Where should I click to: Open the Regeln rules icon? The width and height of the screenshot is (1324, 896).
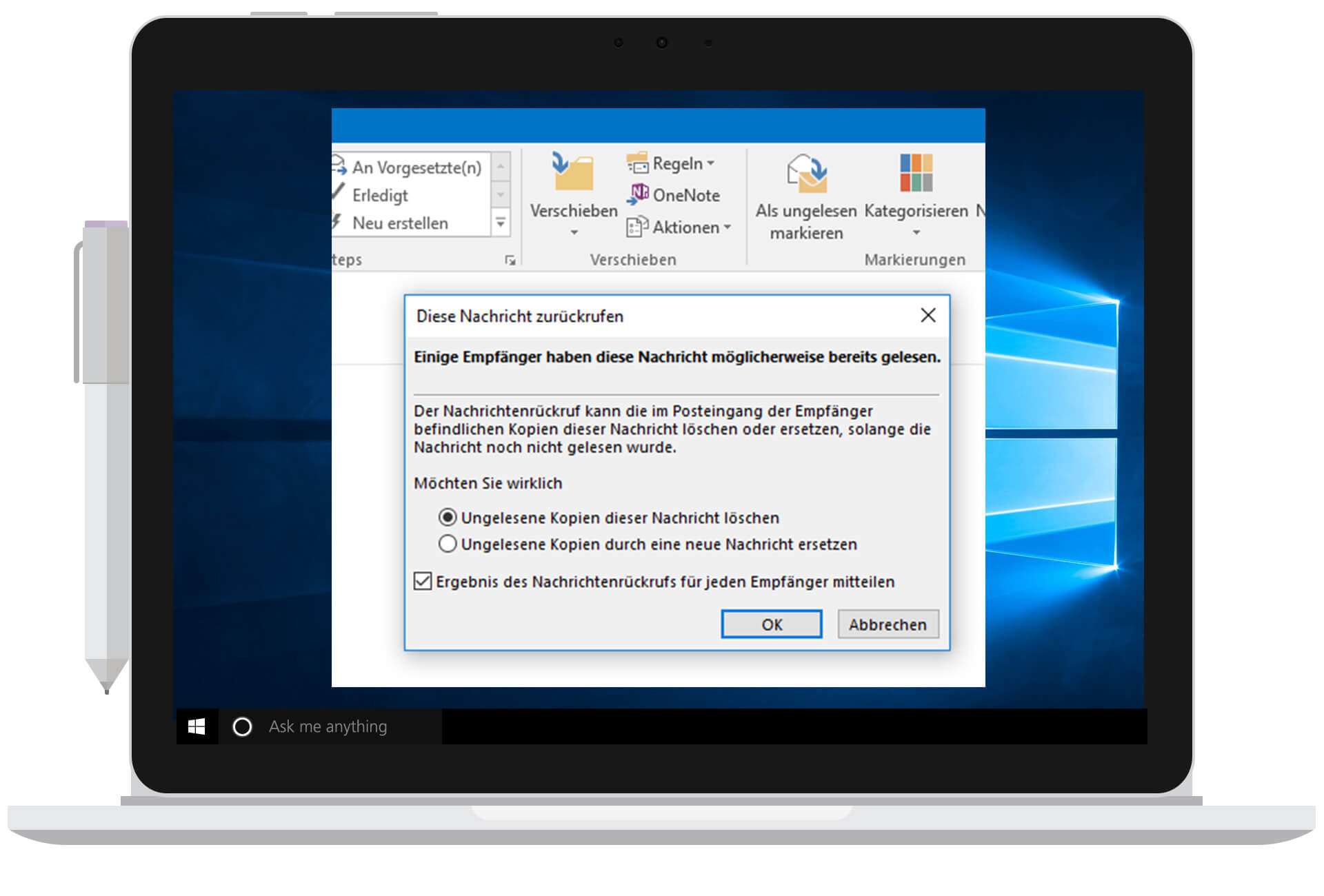click(637, 163)
